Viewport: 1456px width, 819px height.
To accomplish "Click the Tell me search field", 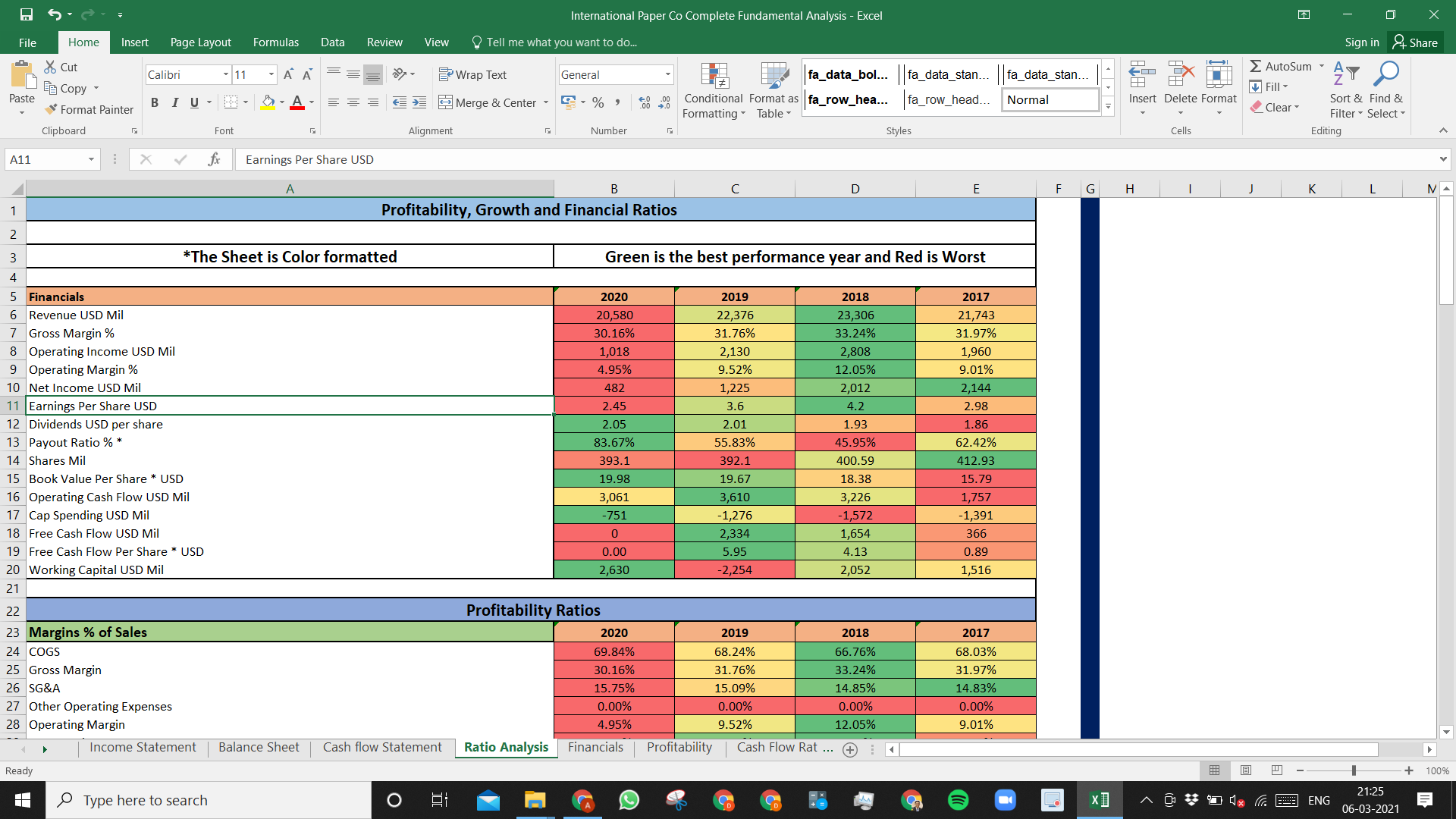I will [x=555, y=42].
